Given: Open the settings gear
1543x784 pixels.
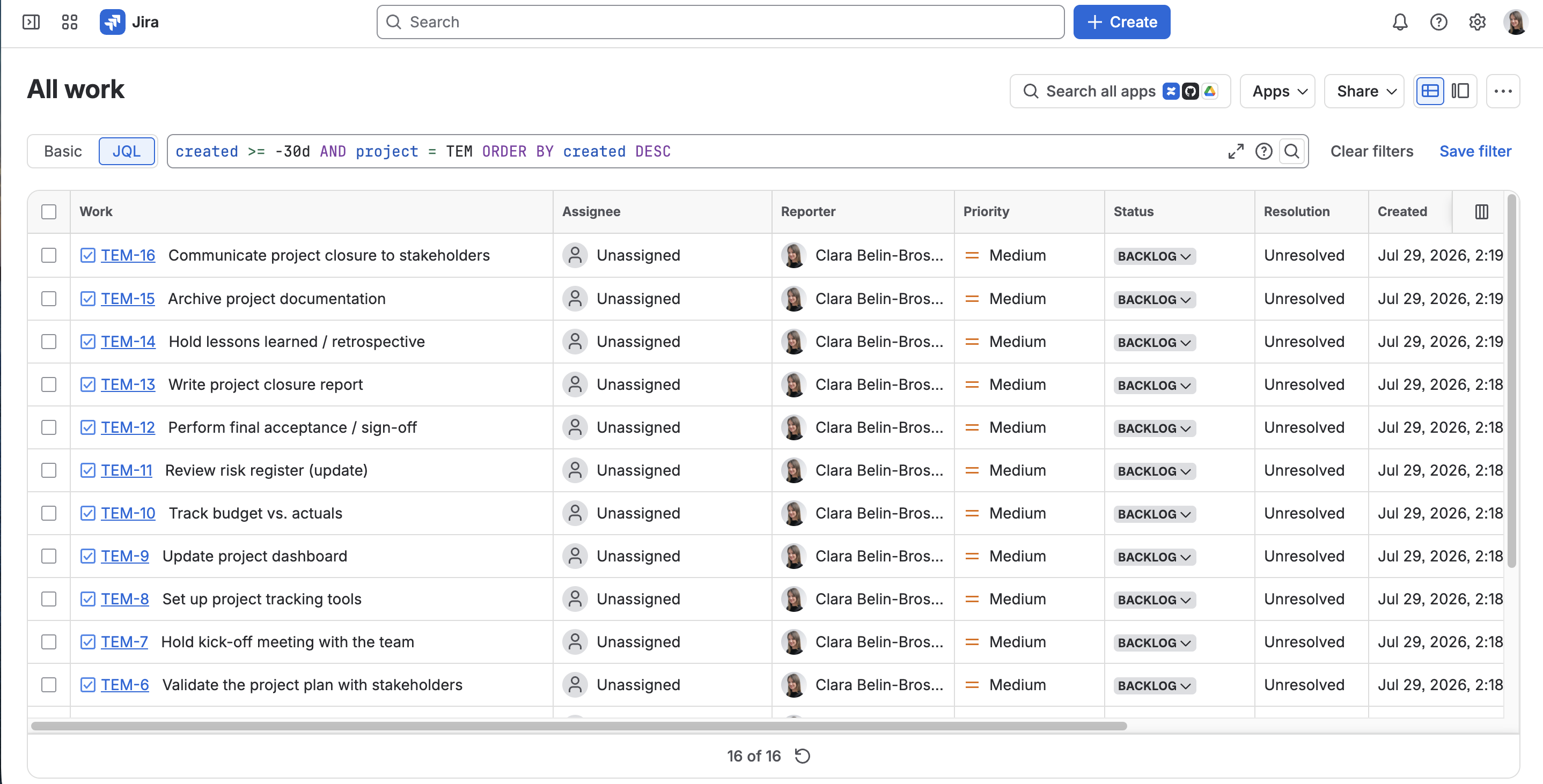Looking at the screenshot, I should pyautogui.click(x=1477, y=22).
